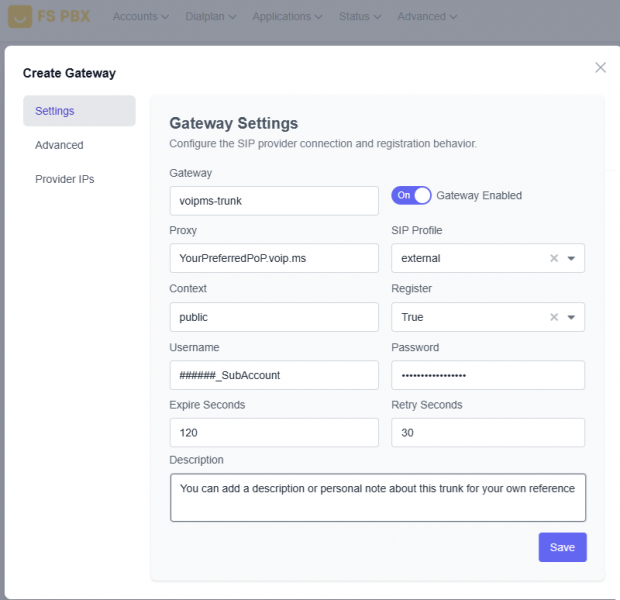The width and height of the screenshot is (620, 600).
Task: Select the Register combo box showing True
Action: click(488, 317)
